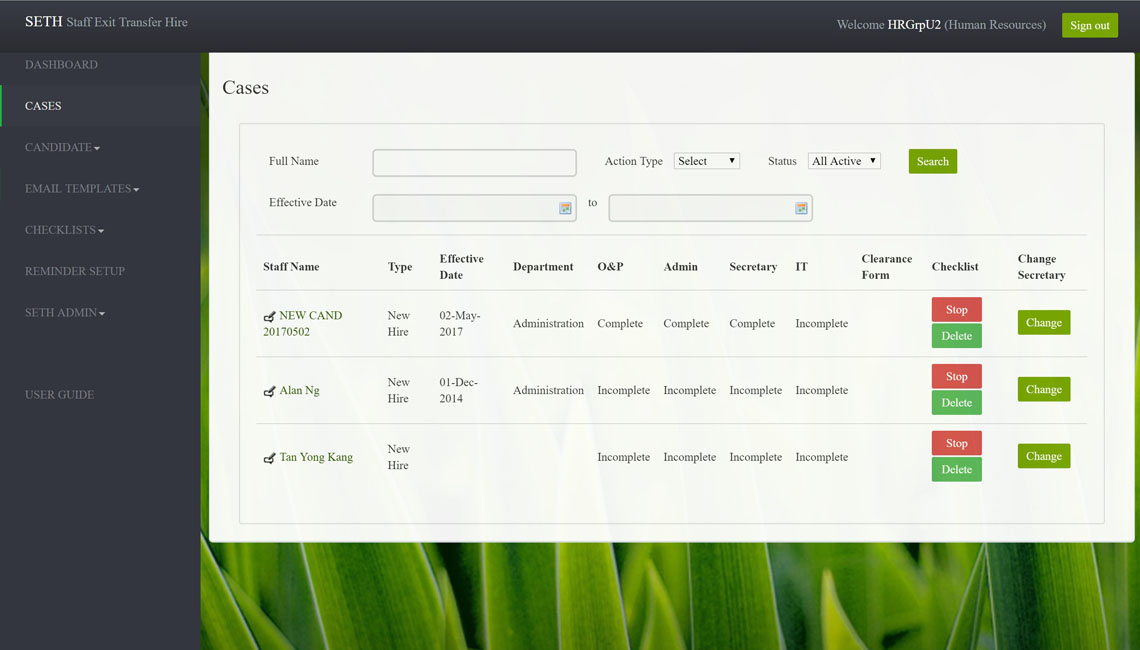
Task: Click NEW CAND's O&P Complete status
Action: click(x=620, y=324)
